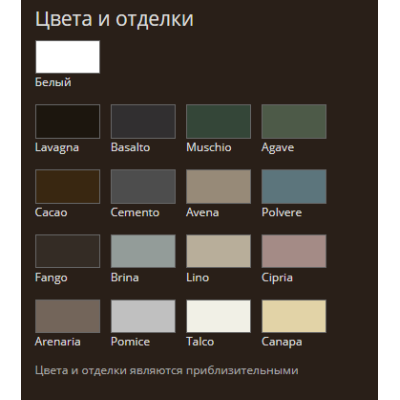Viewport: 400px width, 400px height.
Task: Pick the Cemento gray swatch
Action: pyautogui.click(x=143, y=186)
